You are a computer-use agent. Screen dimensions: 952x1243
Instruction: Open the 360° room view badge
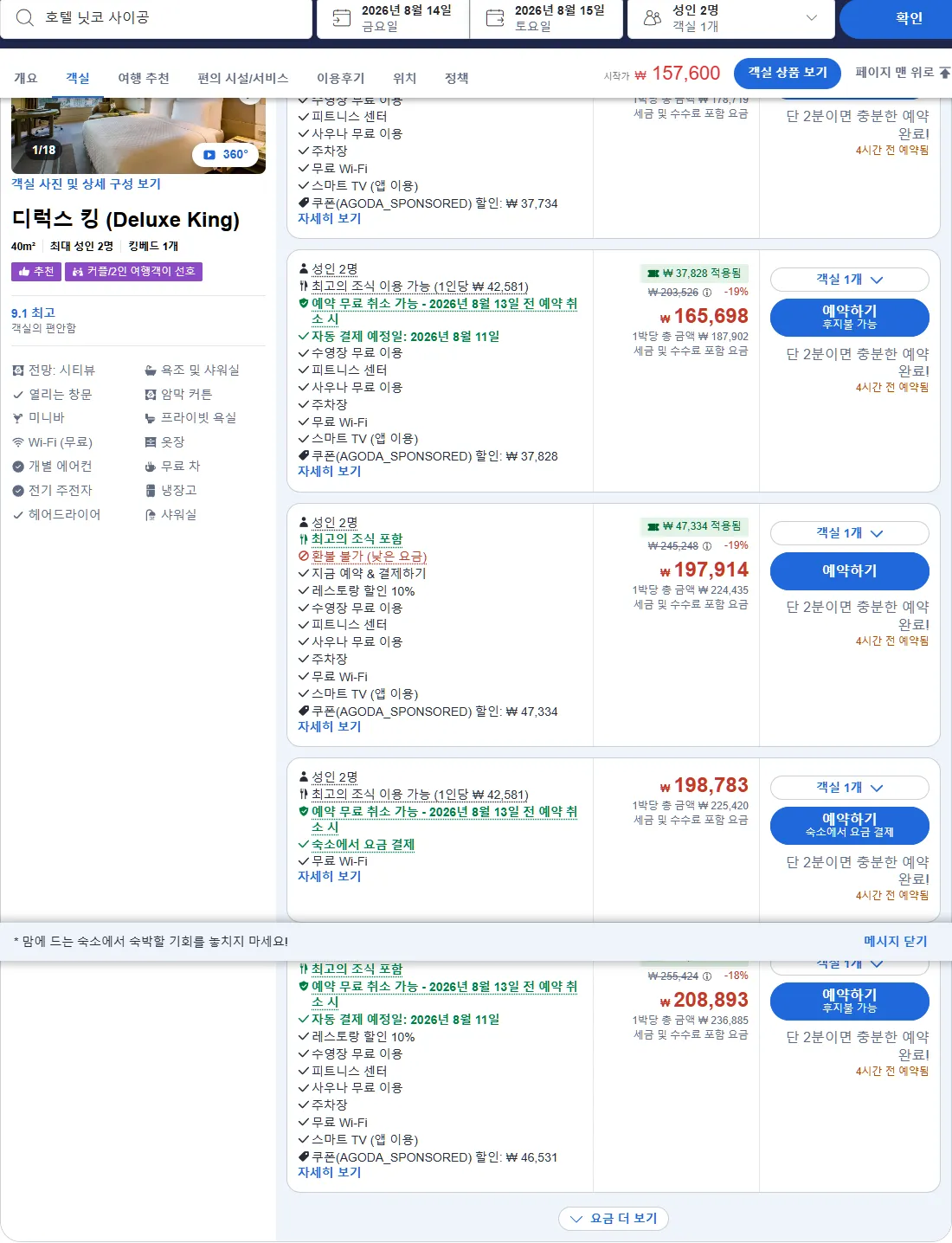coord(226,154)
